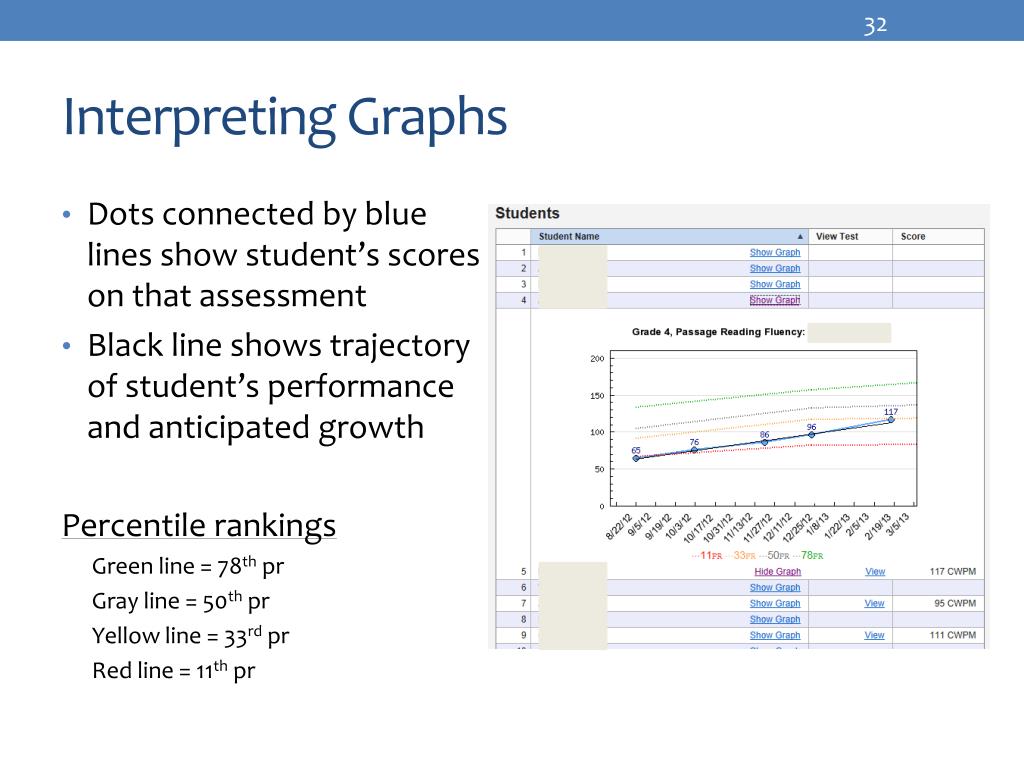Click row number 5 in students table

(523, 571)
